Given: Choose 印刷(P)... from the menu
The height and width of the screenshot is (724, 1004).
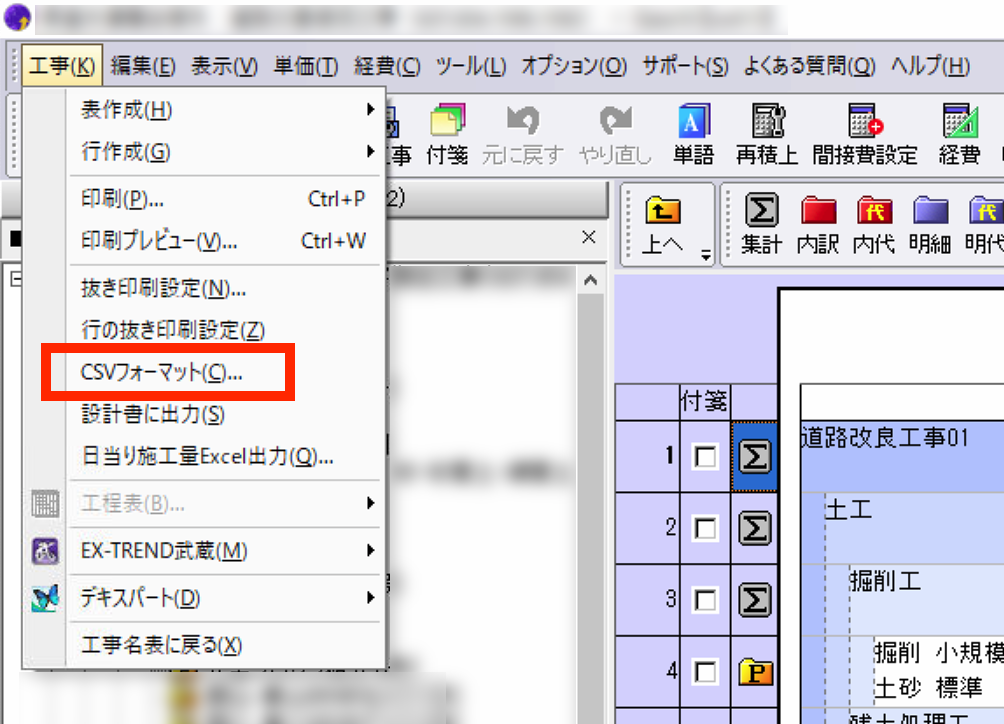Looking at the screenshot, I should click(x=224, y=199).
